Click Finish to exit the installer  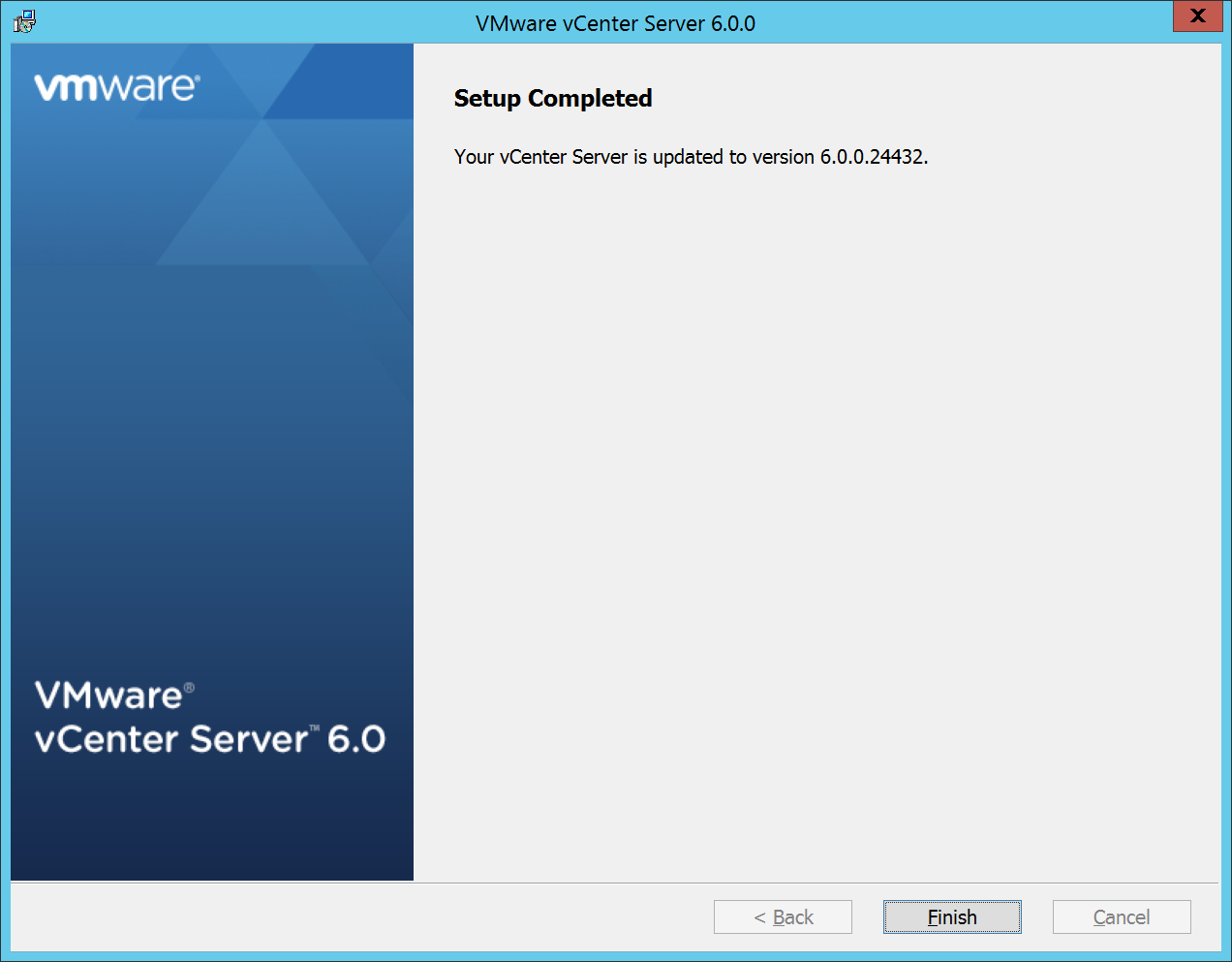click(951, 917)
